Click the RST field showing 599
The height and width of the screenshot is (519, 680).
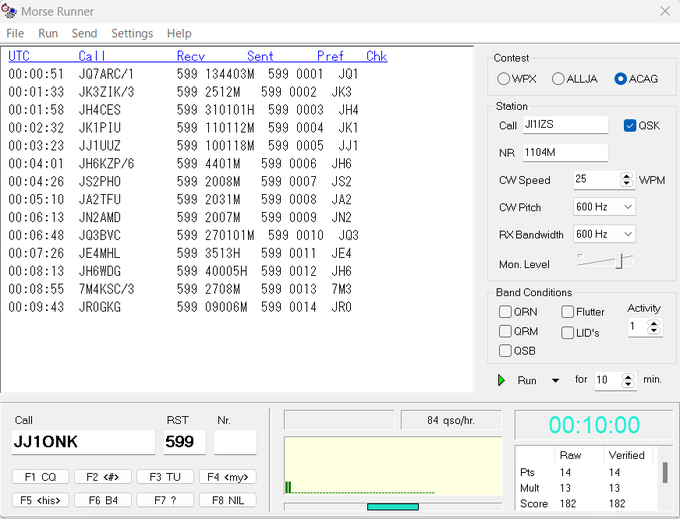[x=185, y=442]
